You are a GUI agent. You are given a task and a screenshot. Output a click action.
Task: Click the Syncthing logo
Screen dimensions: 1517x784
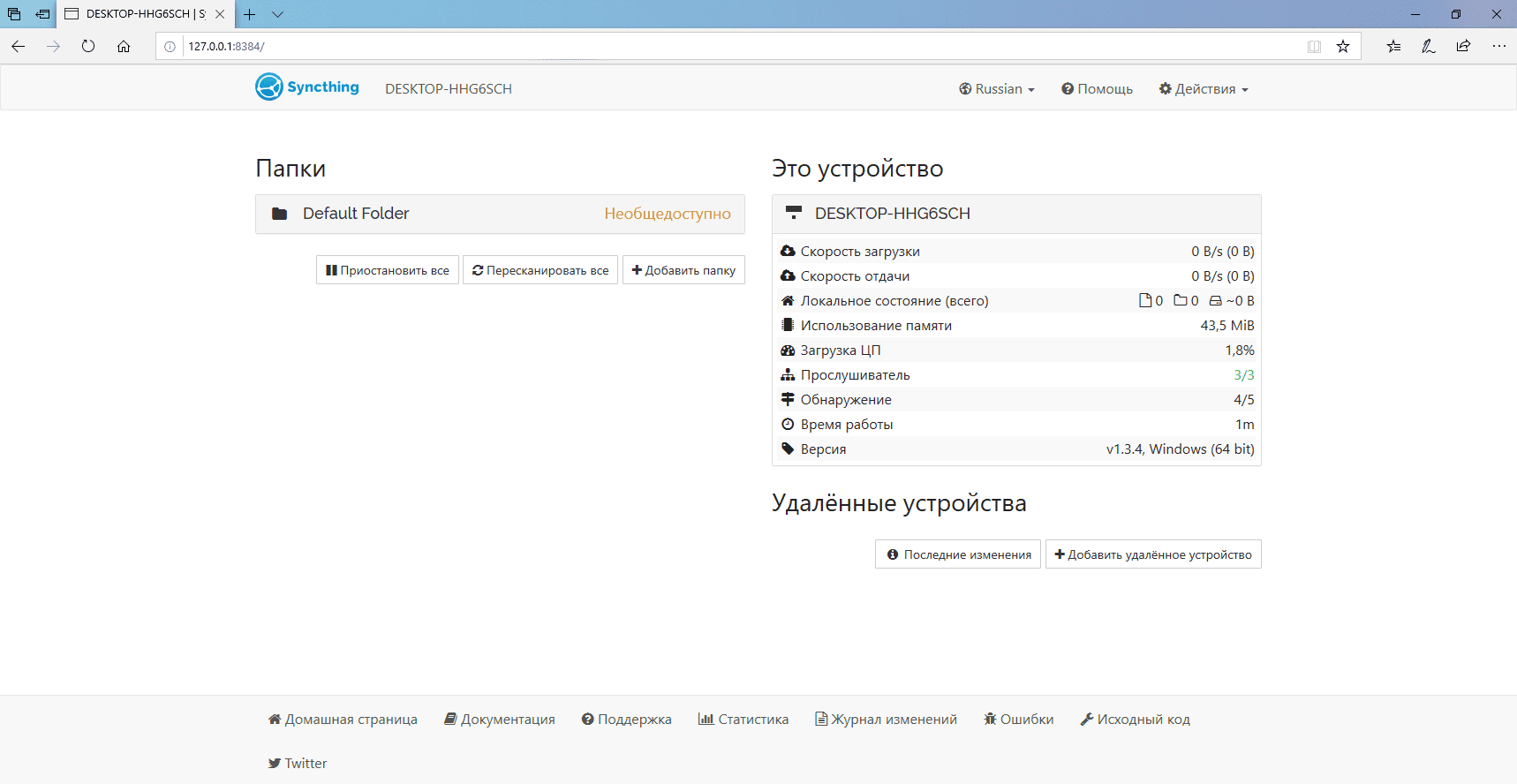pyautogui.click(x=306, y=87)
